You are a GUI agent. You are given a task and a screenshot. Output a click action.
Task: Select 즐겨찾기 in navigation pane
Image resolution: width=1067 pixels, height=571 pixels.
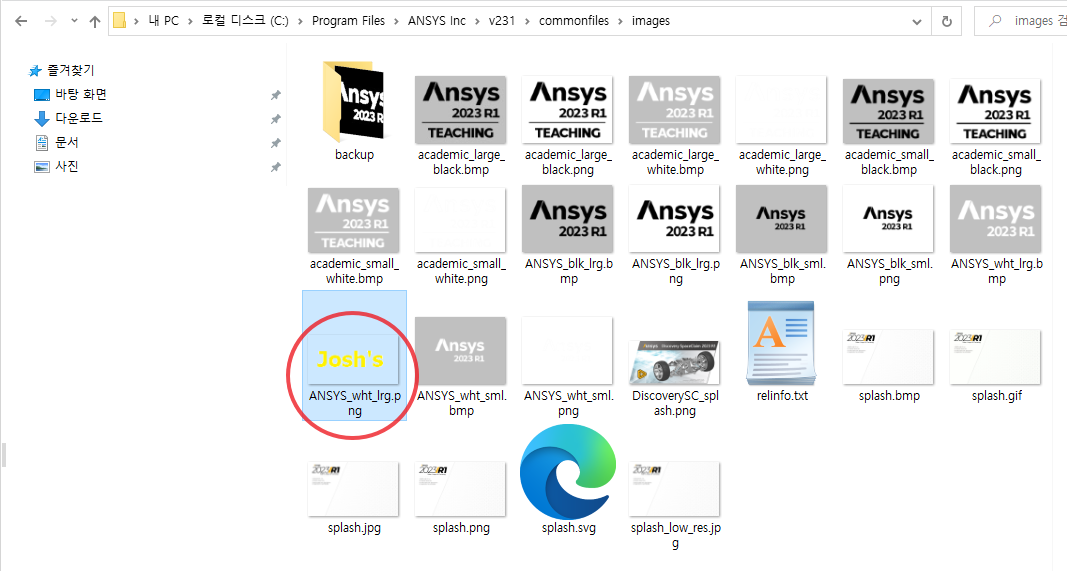click(70, 70)
